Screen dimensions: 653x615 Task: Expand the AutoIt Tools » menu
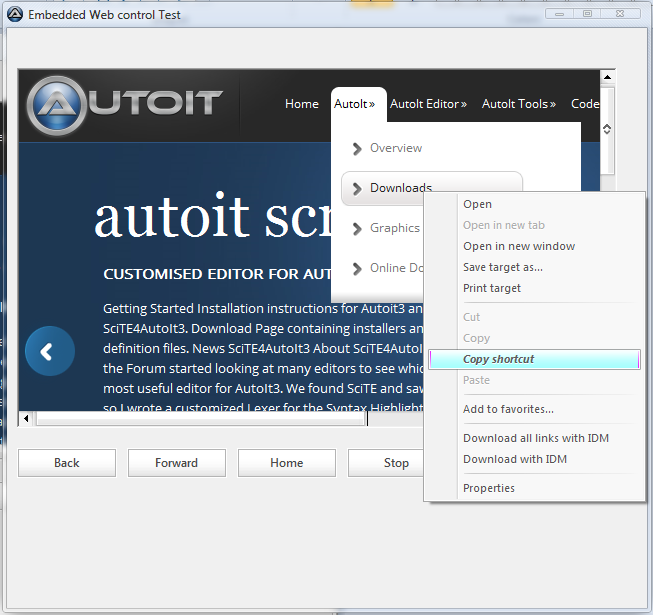518,104
